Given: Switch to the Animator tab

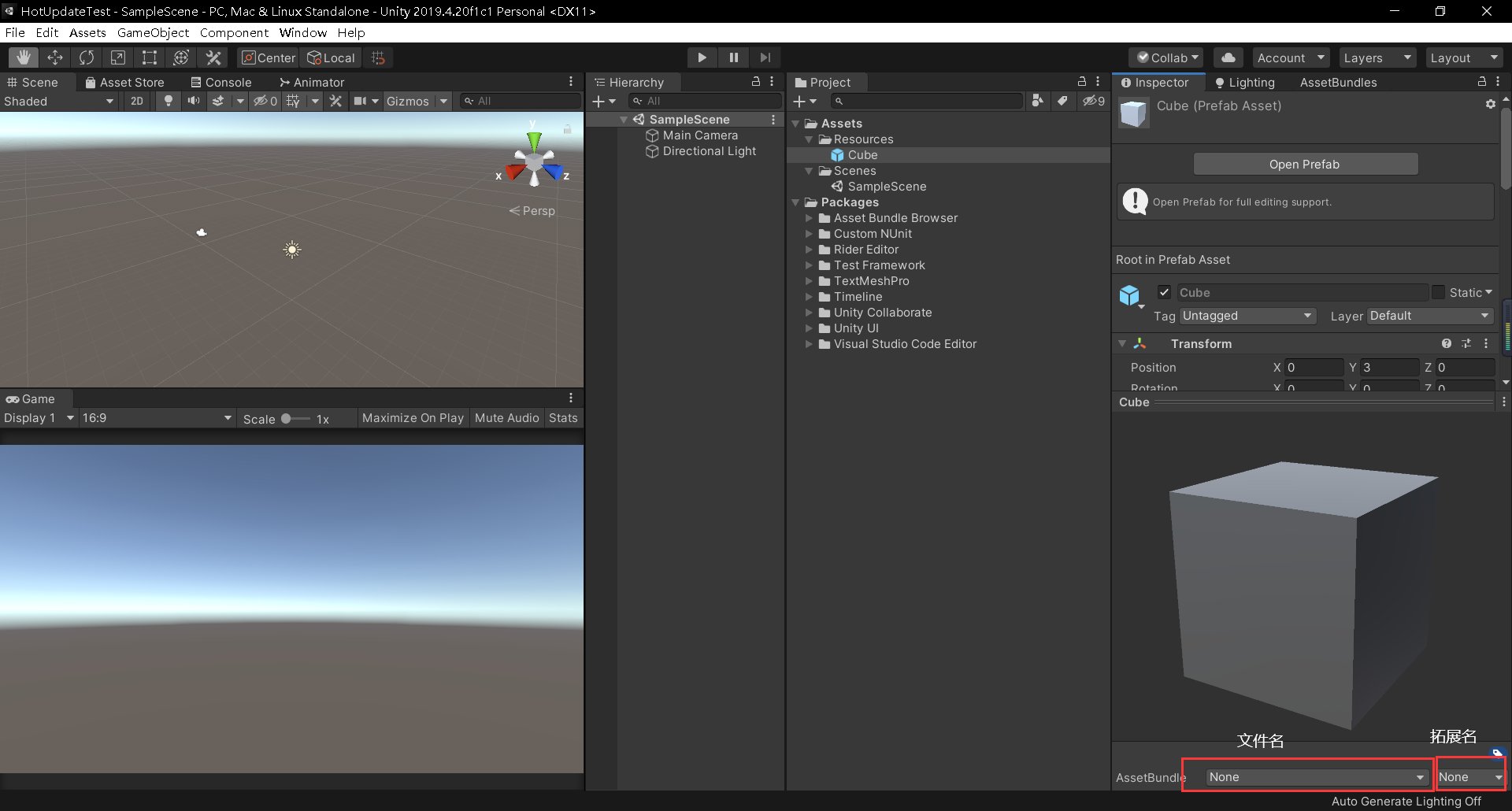Looking at the screenshot, I should (312, 82).
